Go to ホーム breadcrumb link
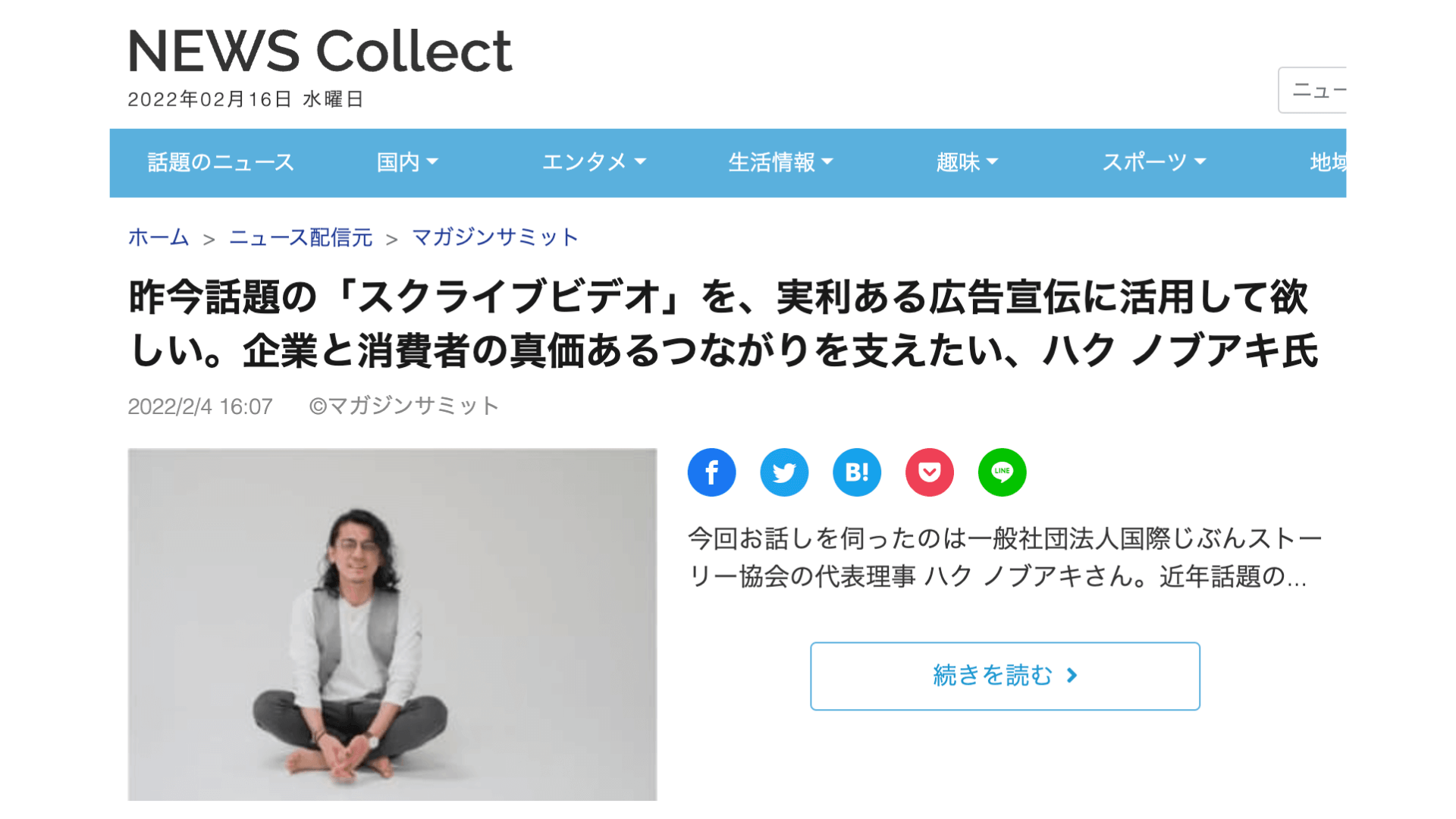 tap(158, 237)
